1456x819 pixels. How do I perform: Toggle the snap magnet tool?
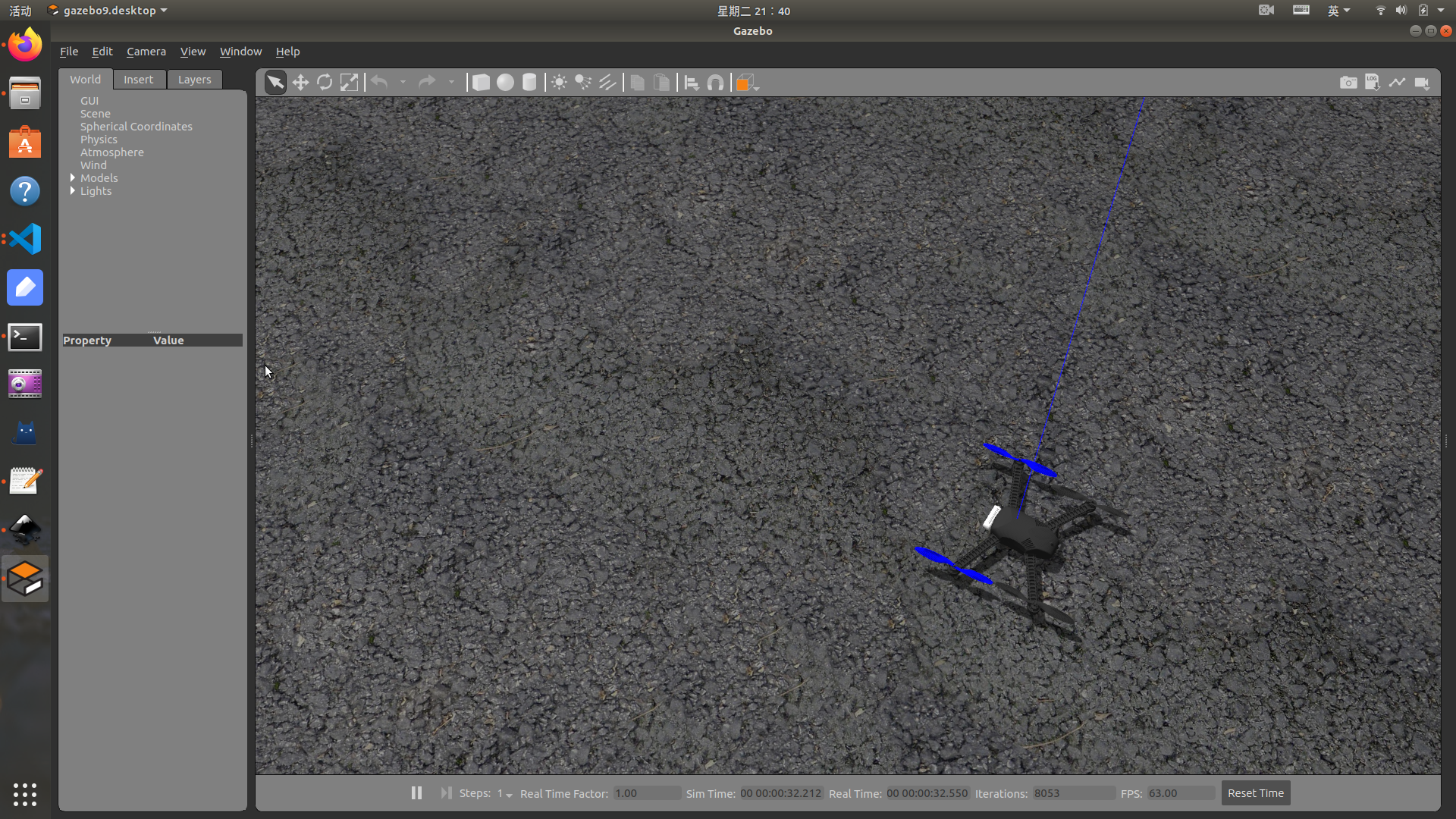click(715, 83)
